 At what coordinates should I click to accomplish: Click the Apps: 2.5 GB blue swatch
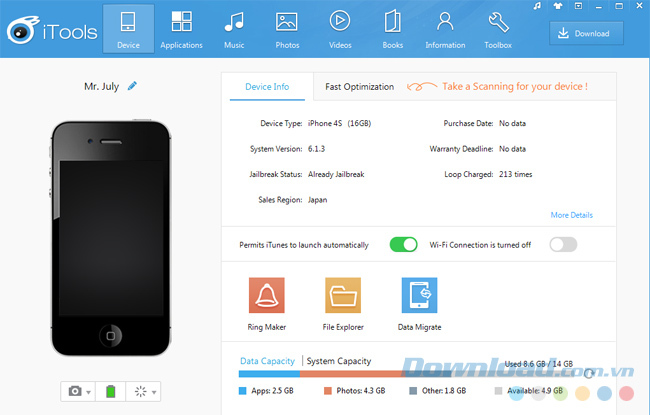[x=243, y=391]
